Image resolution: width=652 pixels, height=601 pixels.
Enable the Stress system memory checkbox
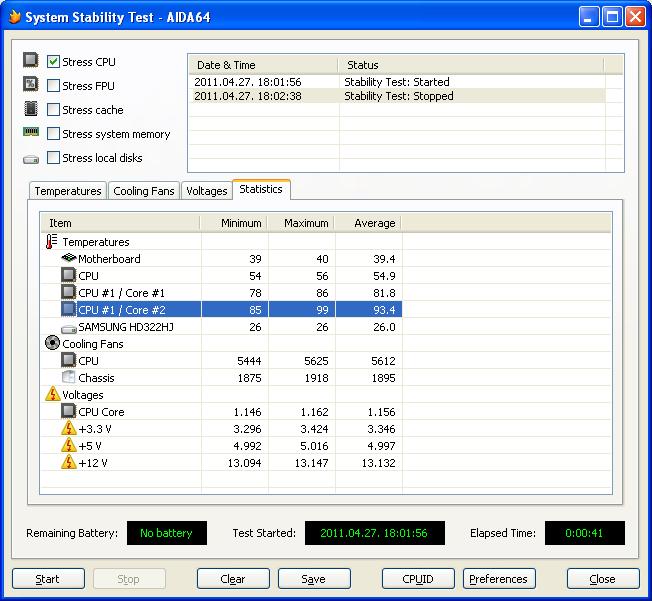(x=53, y=134)
